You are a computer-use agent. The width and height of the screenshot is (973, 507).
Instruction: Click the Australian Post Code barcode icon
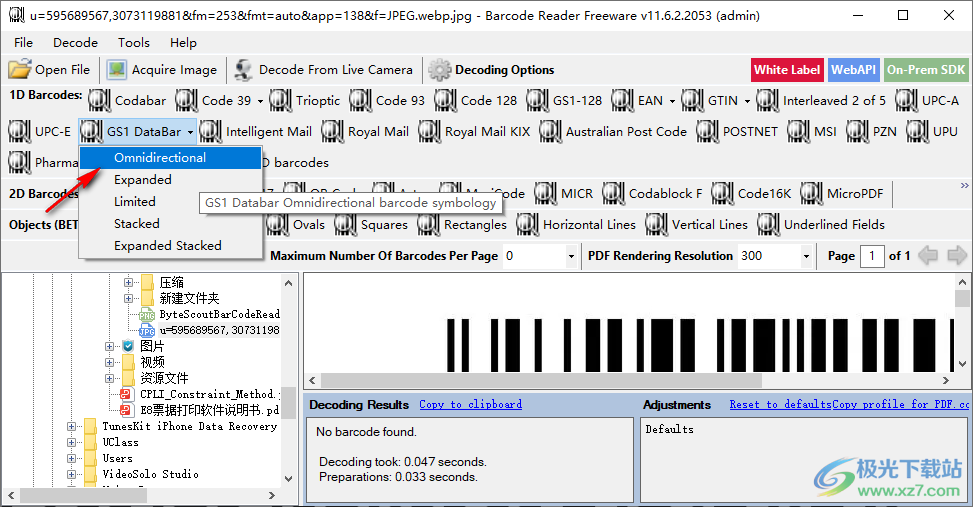coord(550,132)
